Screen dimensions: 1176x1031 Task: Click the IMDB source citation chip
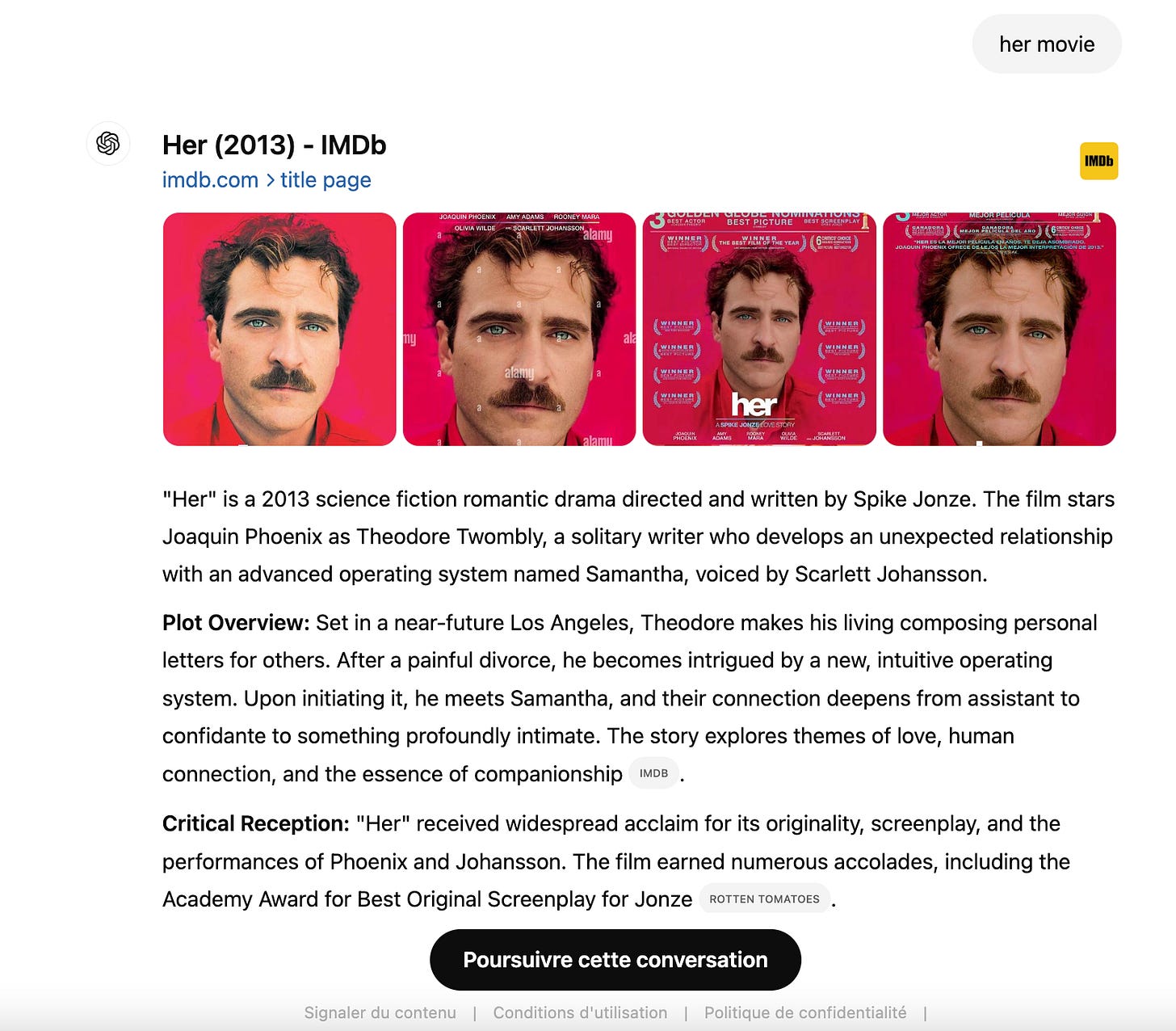pos(653,773)
